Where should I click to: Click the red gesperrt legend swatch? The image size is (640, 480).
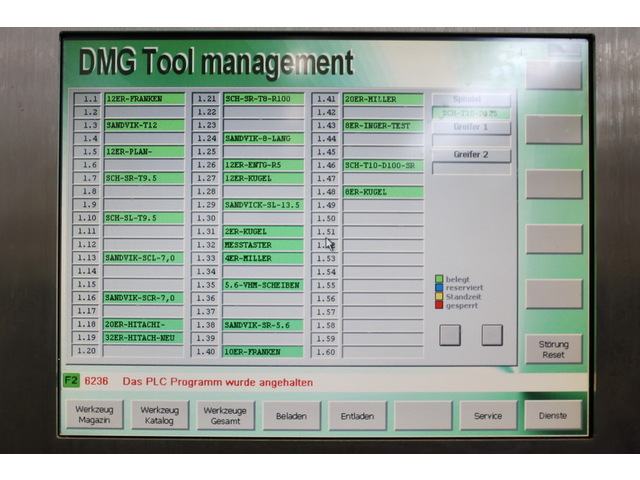click(439, 305)
